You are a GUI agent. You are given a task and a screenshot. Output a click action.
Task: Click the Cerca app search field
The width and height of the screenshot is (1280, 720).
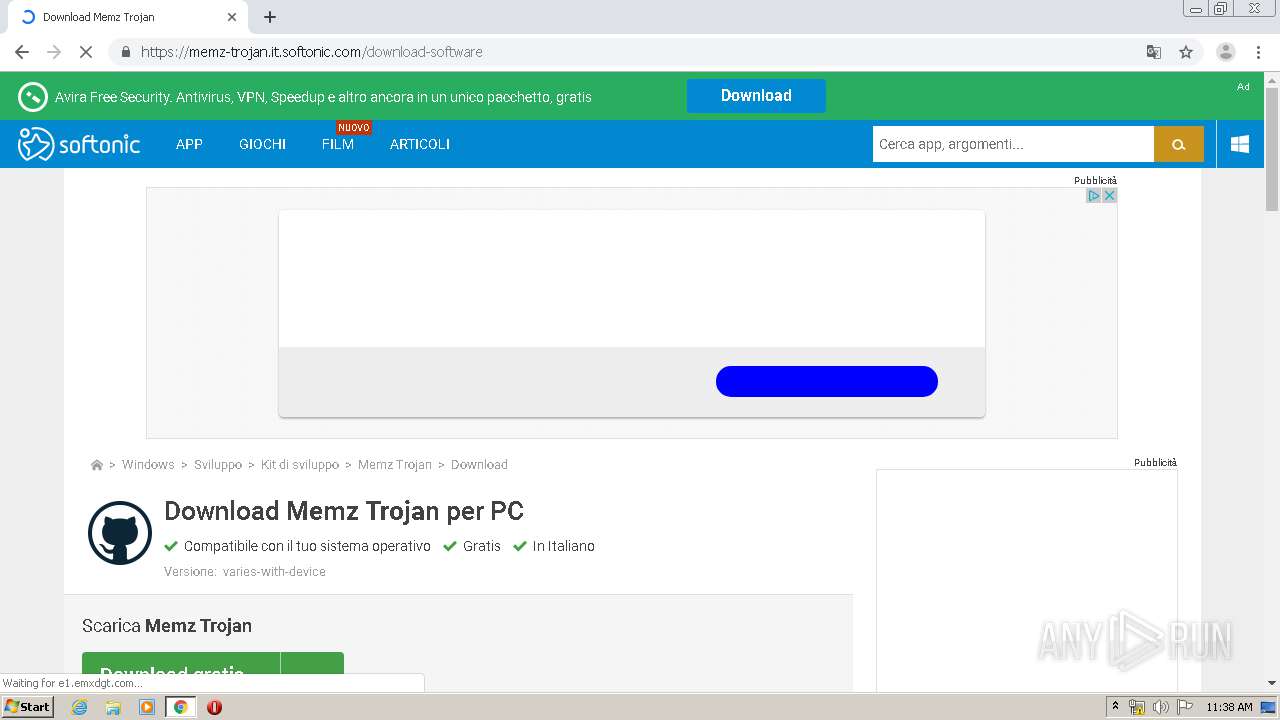point(1013,144)
